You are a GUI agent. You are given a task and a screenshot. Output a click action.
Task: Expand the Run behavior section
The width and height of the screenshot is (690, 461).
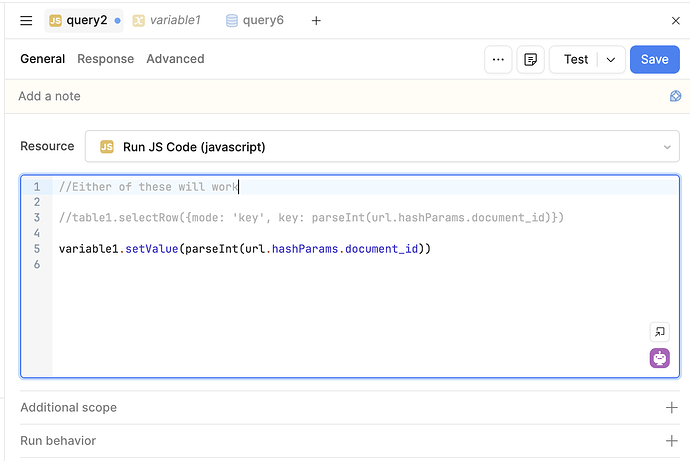pos(671,441)
